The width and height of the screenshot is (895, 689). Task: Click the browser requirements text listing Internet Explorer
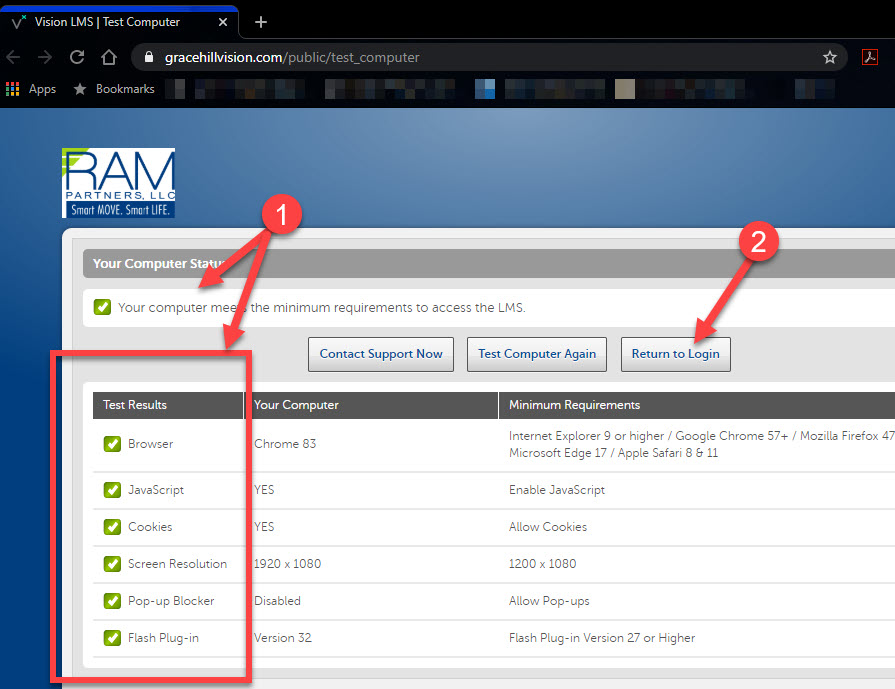[x=702, y=444]
